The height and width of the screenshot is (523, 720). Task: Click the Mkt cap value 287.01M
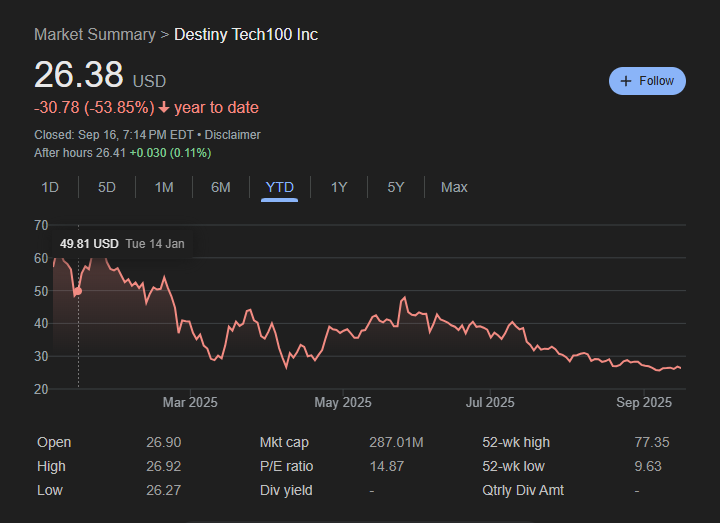coord(396,442)
